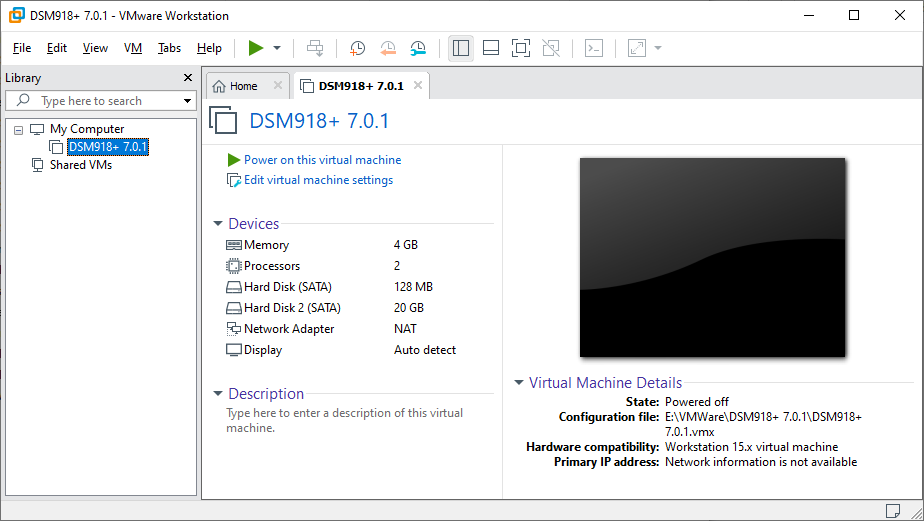Click the Display device row
The height and width of the screenshot is (521, 924).
[263, 350]
